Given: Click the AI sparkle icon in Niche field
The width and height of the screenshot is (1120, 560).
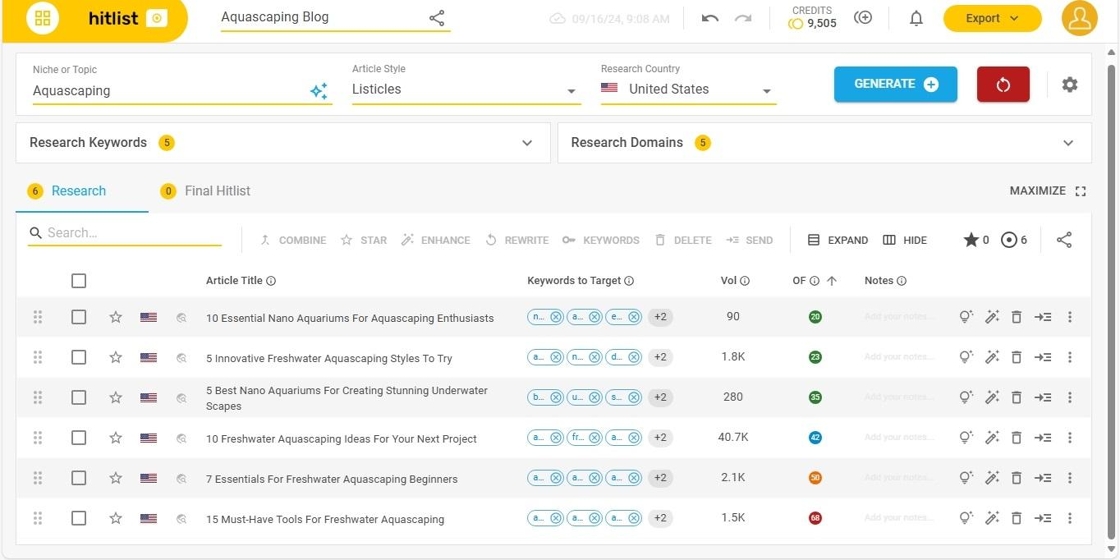Looking at the screenshot, I should coord(318,91).
